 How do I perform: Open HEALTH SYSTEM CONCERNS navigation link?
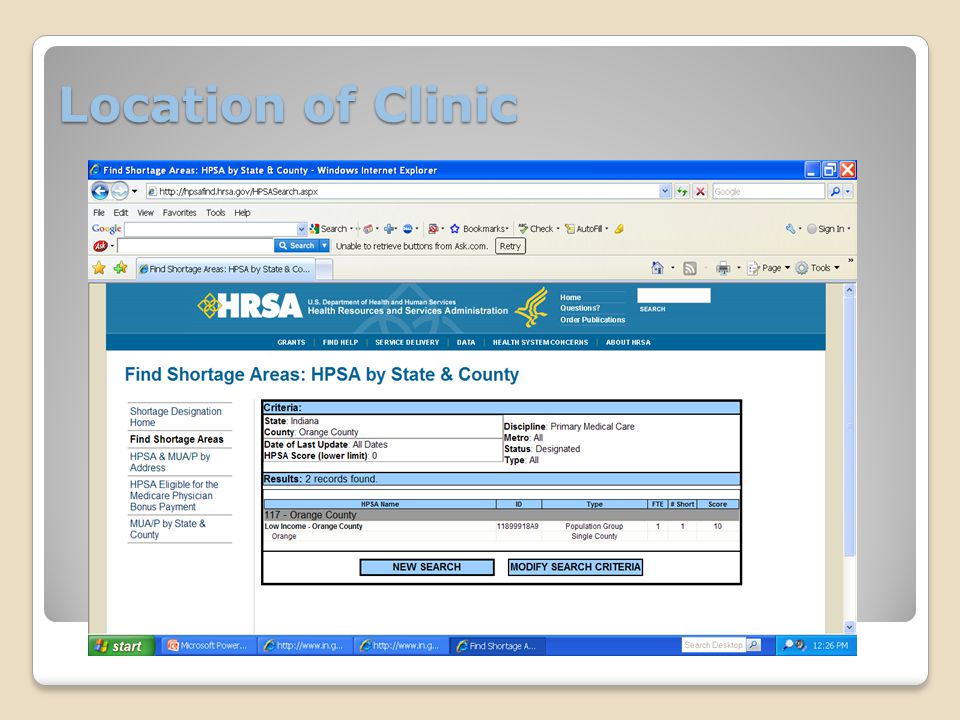coord(540,342)
